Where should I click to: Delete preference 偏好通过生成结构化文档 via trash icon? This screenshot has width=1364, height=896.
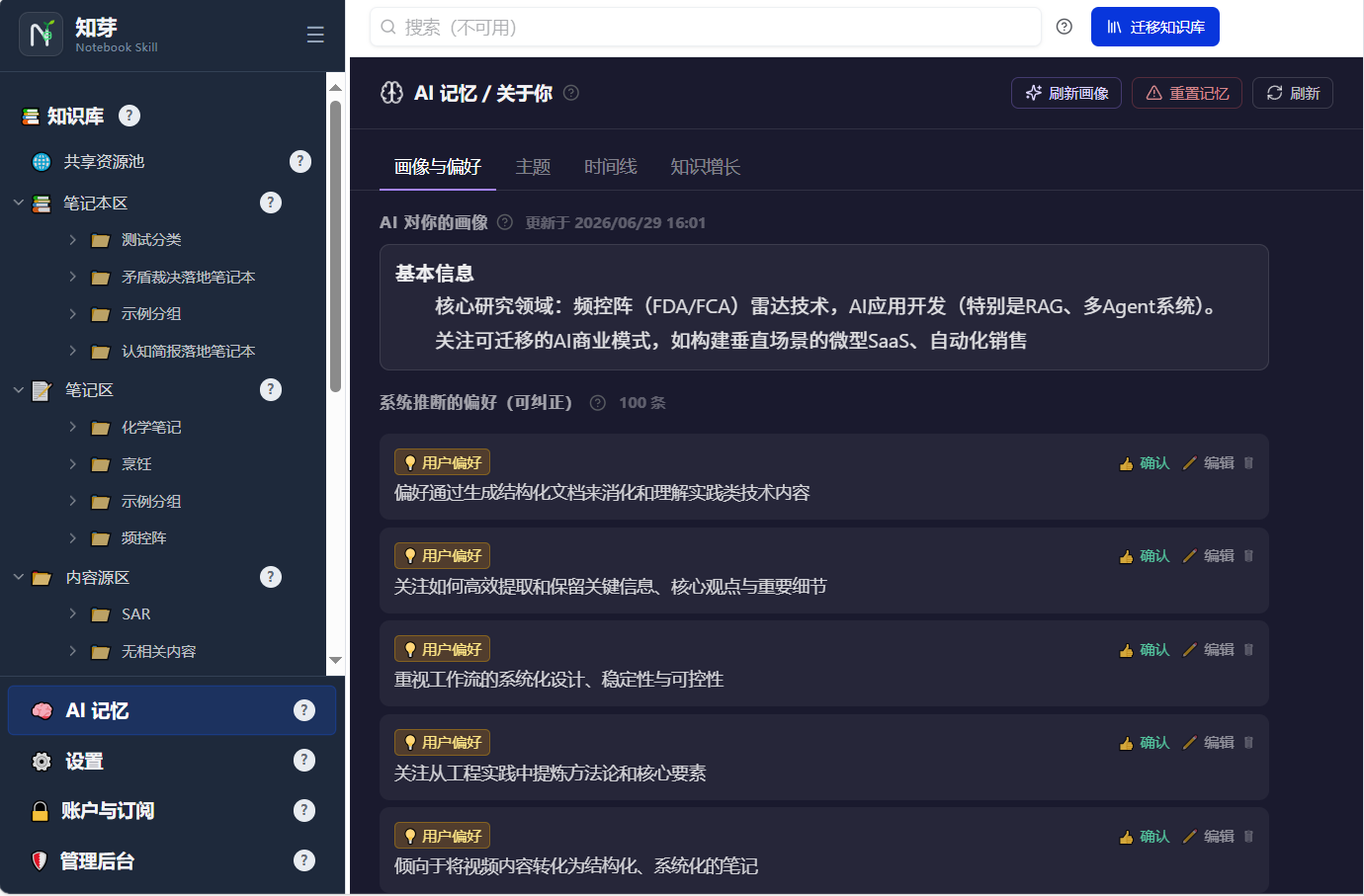pos(1248,463)
